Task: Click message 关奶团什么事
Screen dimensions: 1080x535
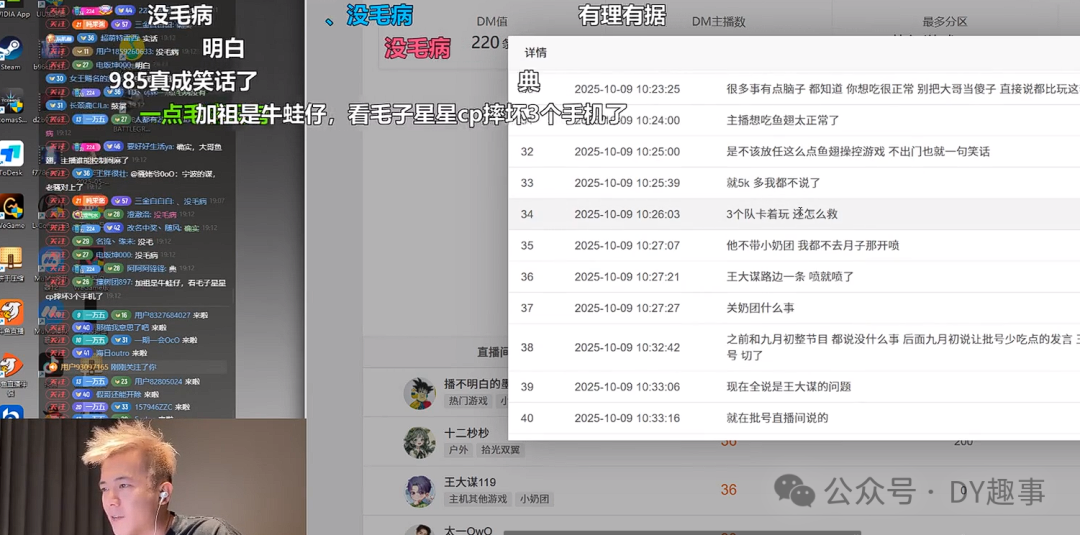Action: pyautogui.click(x=760, y=308)
